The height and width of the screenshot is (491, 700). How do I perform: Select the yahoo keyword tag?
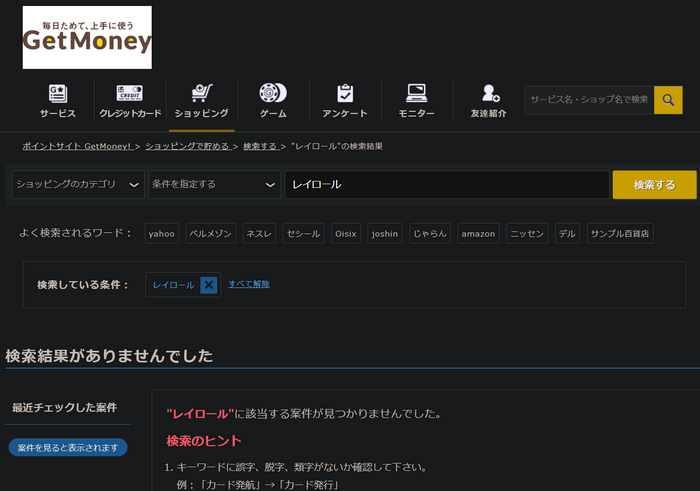coord(162,233)
